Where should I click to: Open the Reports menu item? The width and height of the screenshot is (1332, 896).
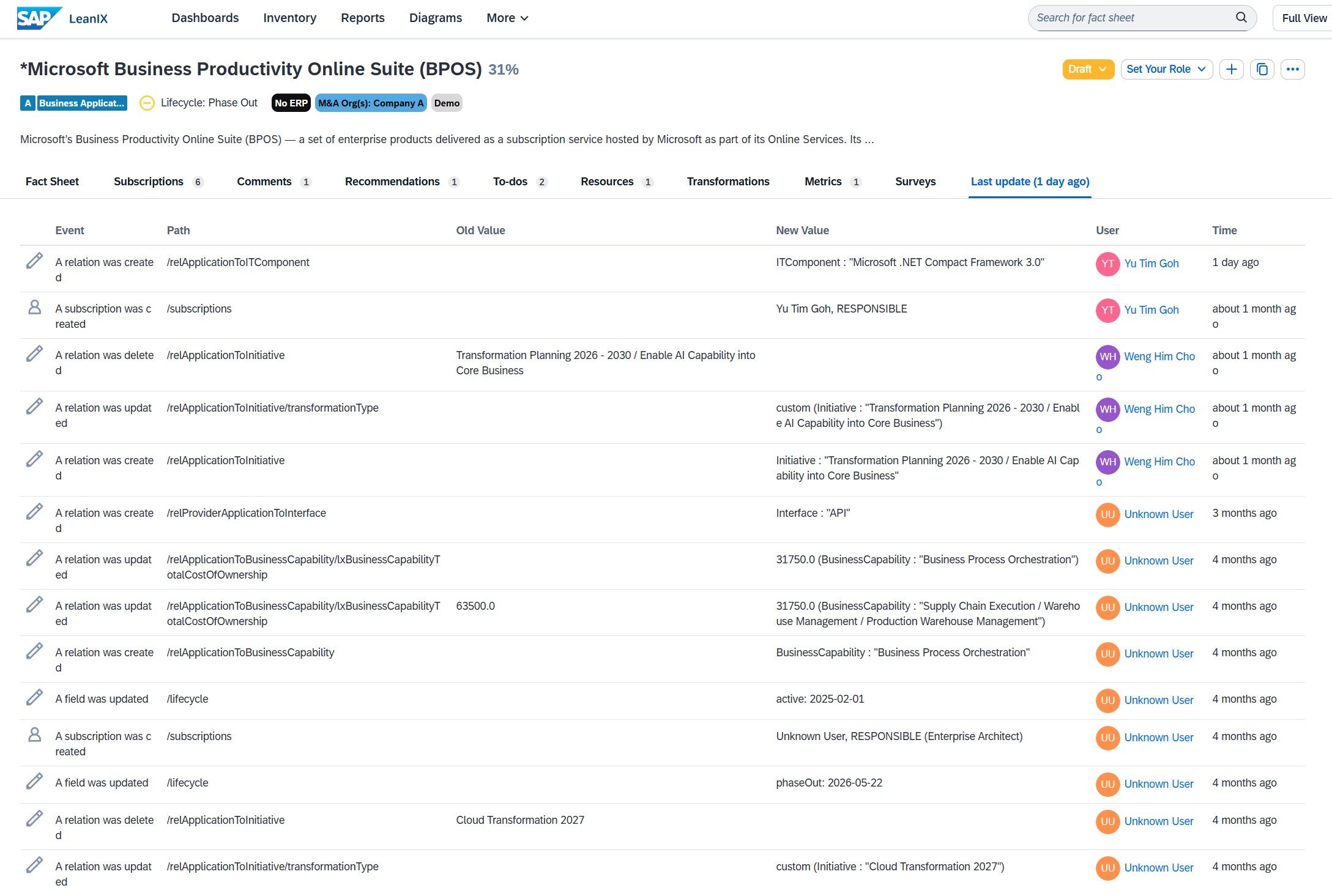point(362,18)
